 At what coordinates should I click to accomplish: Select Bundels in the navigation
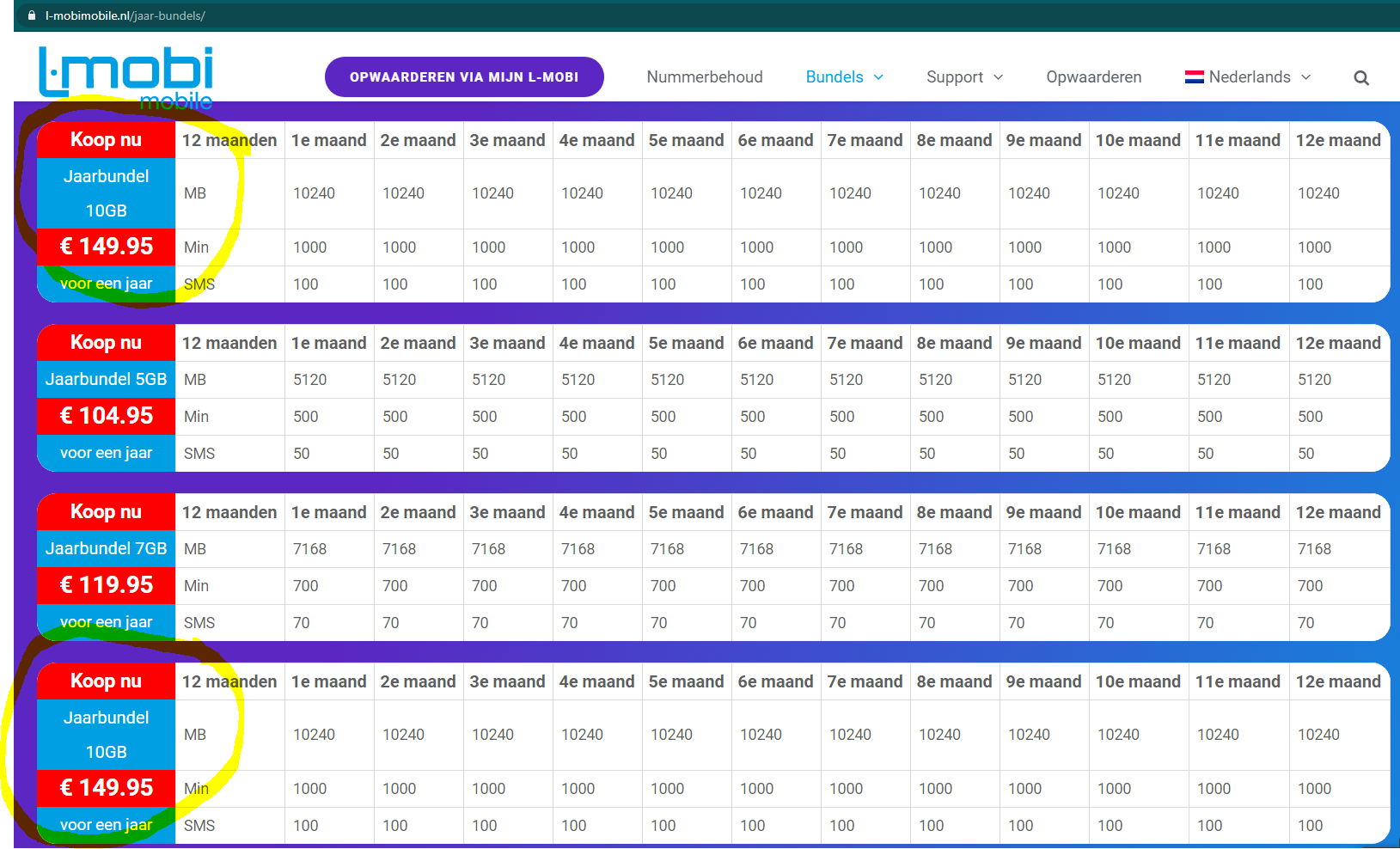[x=834, y=77]
